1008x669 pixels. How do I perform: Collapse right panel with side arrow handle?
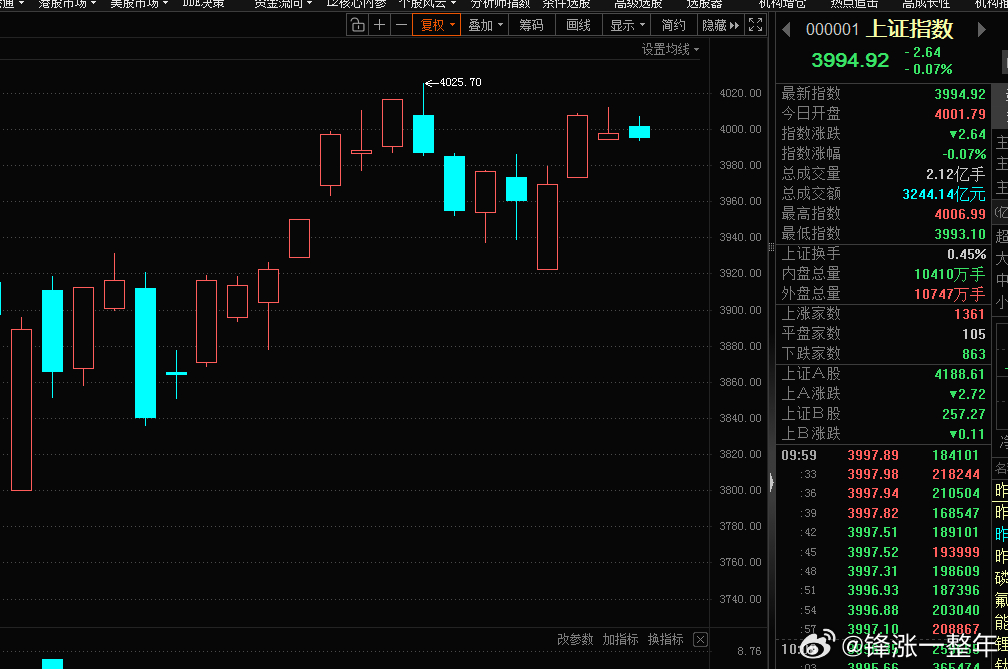click(x=771, y=482)
